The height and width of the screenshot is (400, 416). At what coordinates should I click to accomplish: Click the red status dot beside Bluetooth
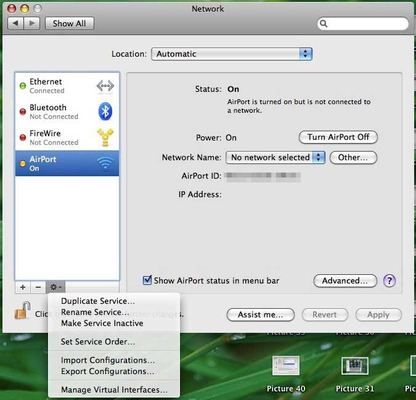tap(23, 112)
